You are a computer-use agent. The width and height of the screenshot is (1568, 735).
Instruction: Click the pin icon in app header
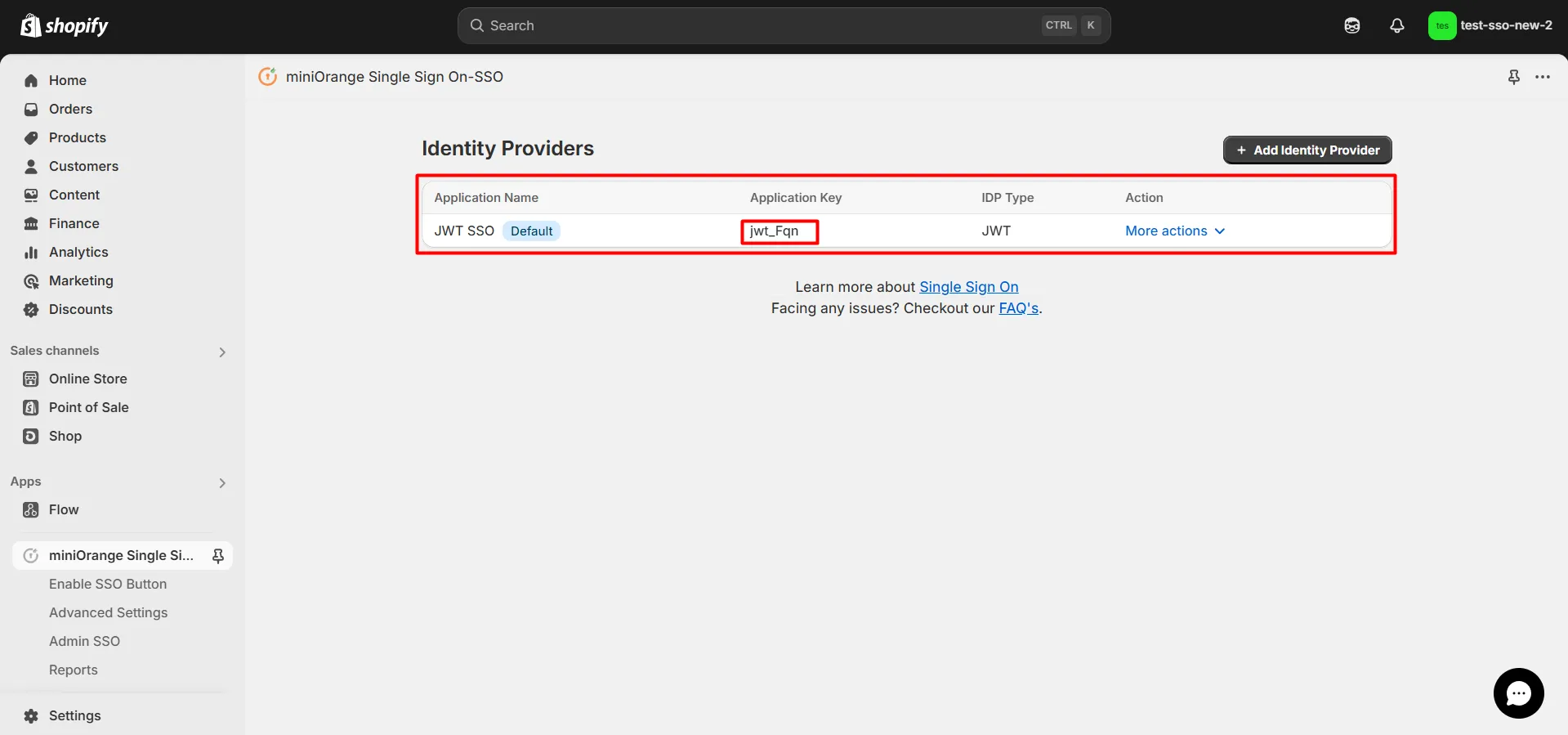point(1514,77)
